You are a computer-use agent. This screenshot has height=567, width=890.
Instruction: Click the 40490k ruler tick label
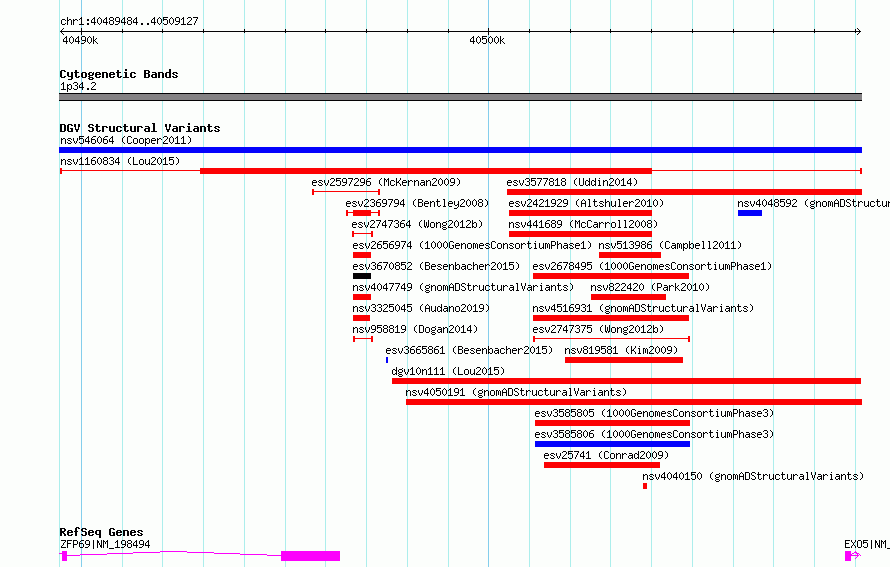tap(80, 40)
